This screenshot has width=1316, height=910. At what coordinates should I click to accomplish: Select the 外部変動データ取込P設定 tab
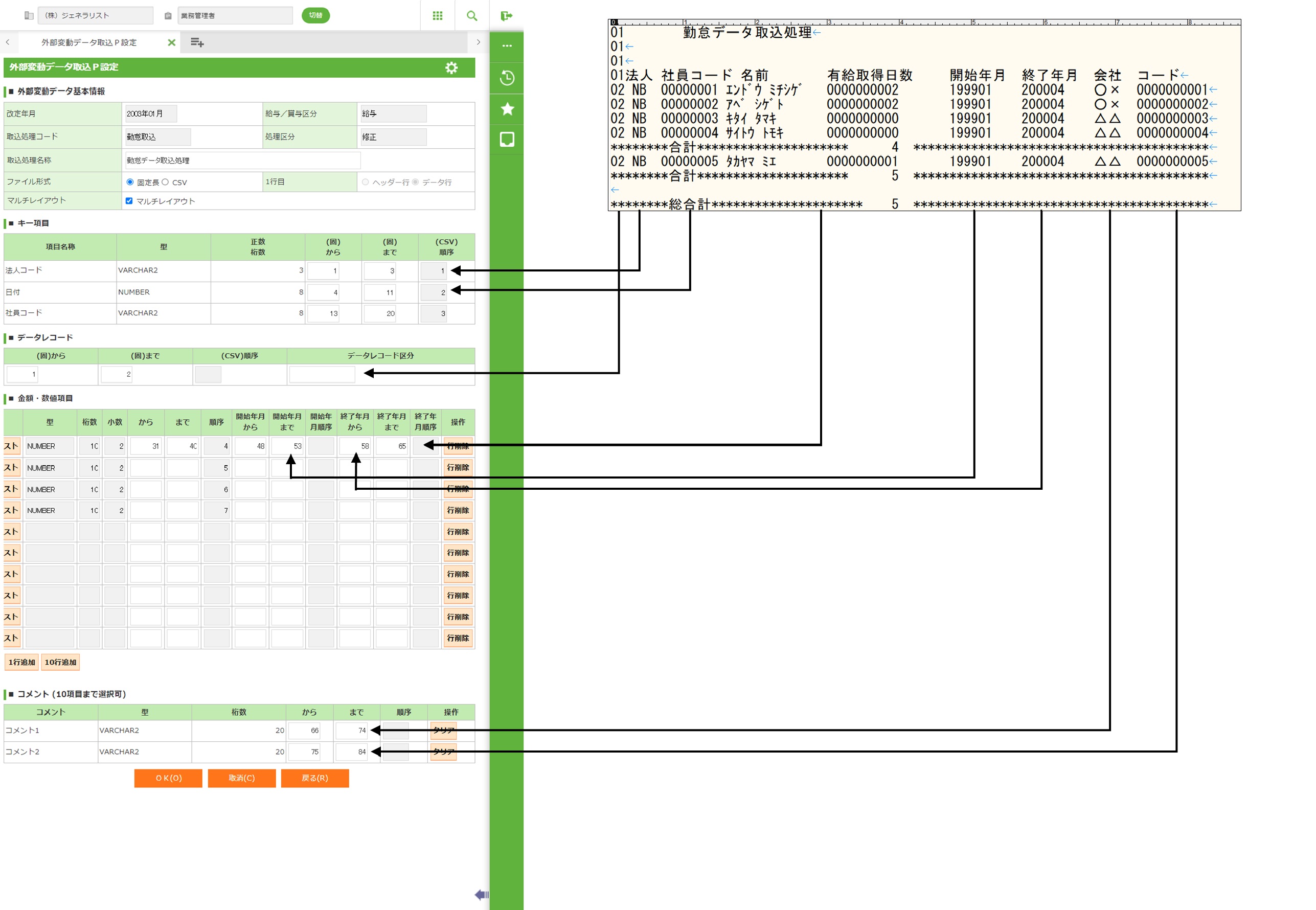pyautogui.click(x=88, y=43)
